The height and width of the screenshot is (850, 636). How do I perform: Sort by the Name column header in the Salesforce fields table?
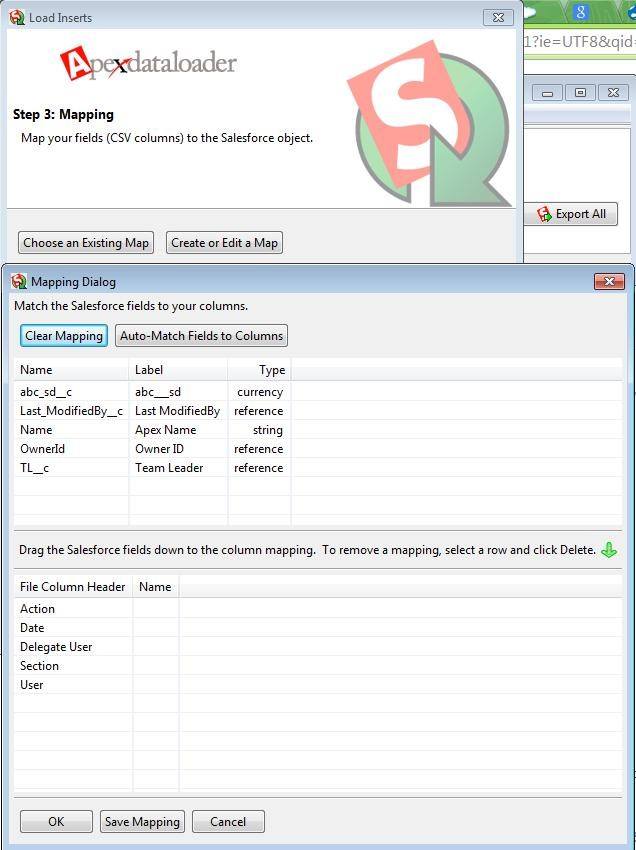coord(72,370)
